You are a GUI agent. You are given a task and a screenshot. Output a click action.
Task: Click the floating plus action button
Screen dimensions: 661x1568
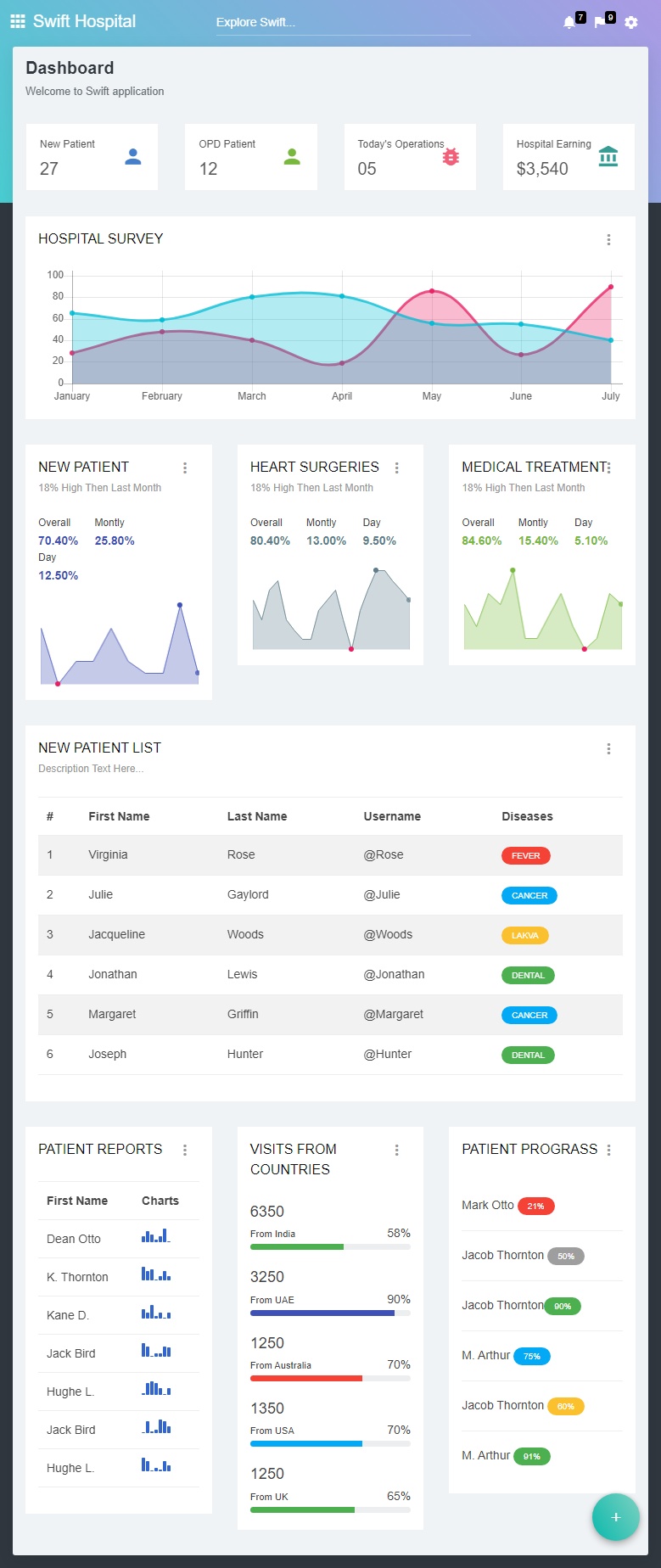click(615, 1517)
